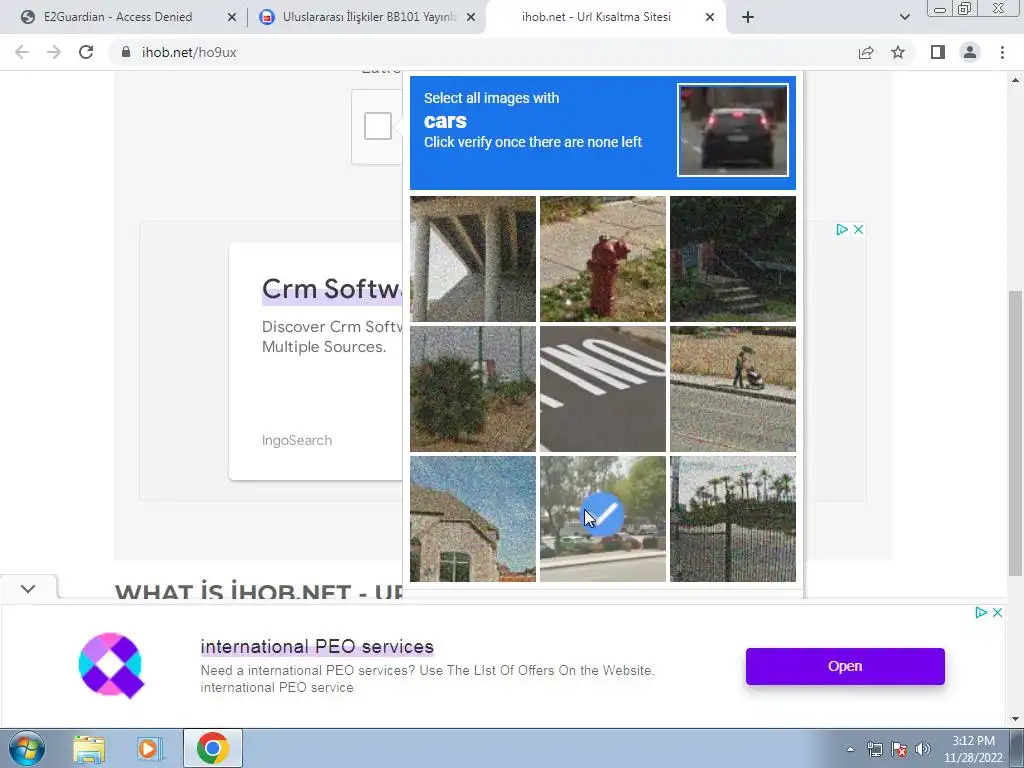Expand the tab search dropdown arrow

coord(904,17)
